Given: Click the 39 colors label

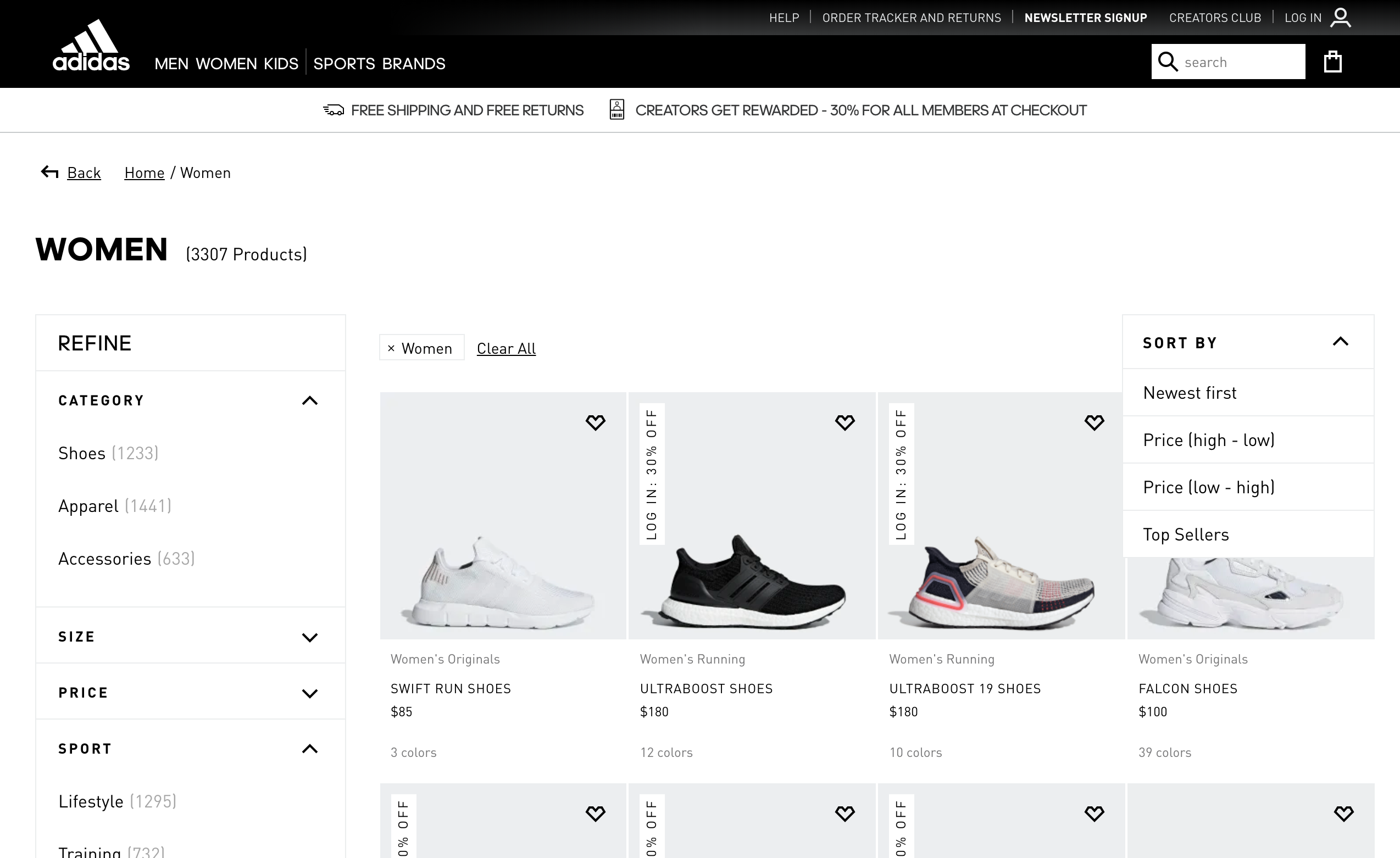Looking at the screenshot, I should coord(1165,753).
